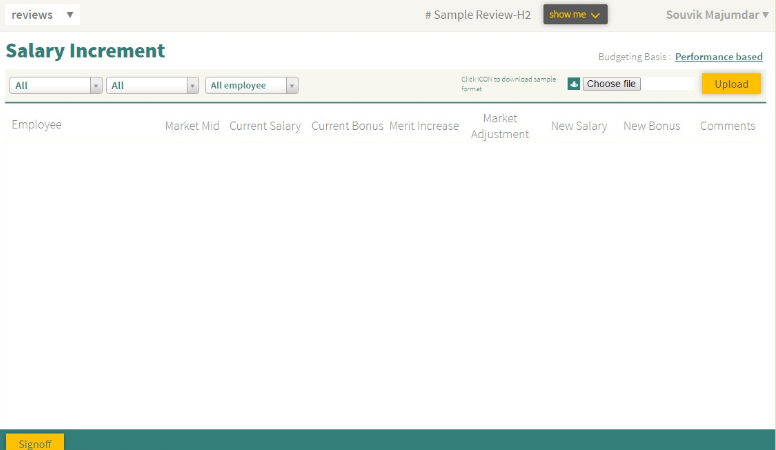Open the Souvik Majumdar user menu
Screen dimensions: 776x450
(717, 15)
